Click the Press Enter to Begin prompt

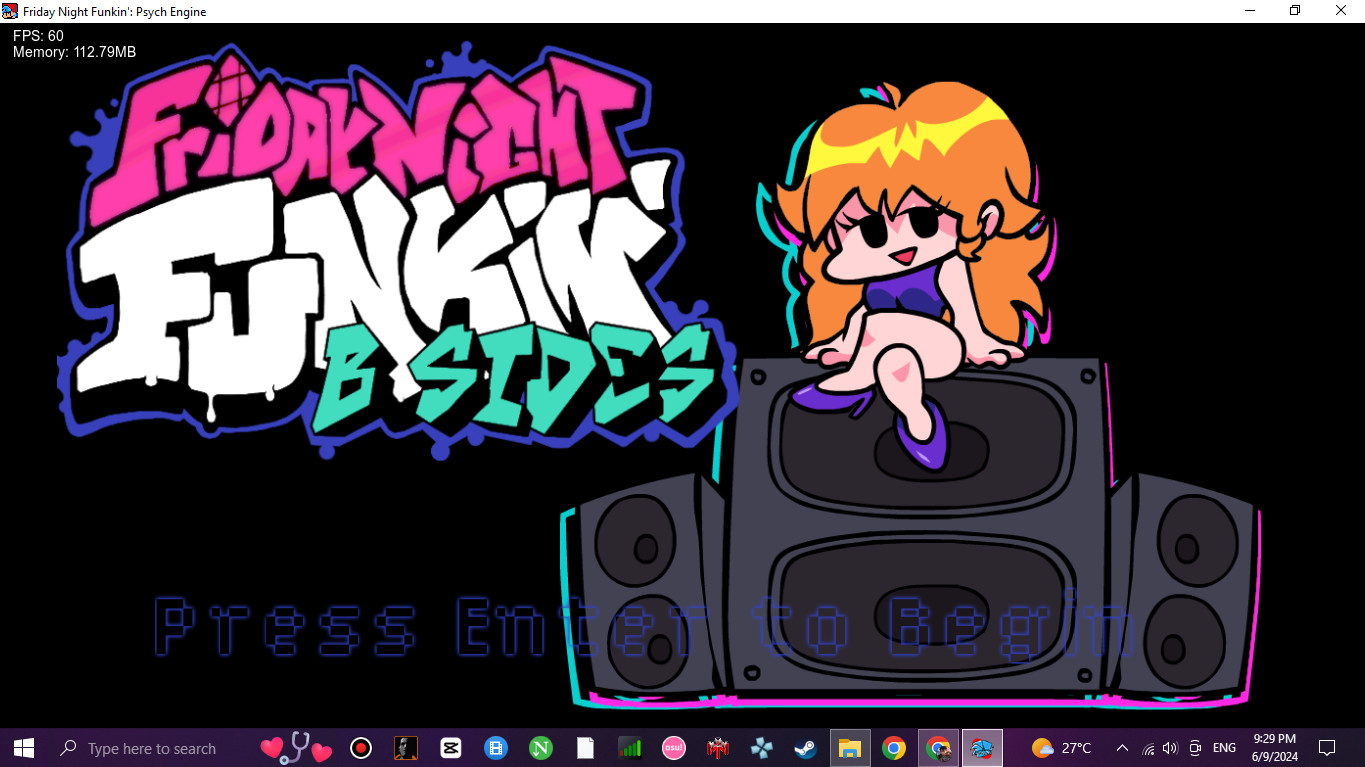tap(643, 627)
